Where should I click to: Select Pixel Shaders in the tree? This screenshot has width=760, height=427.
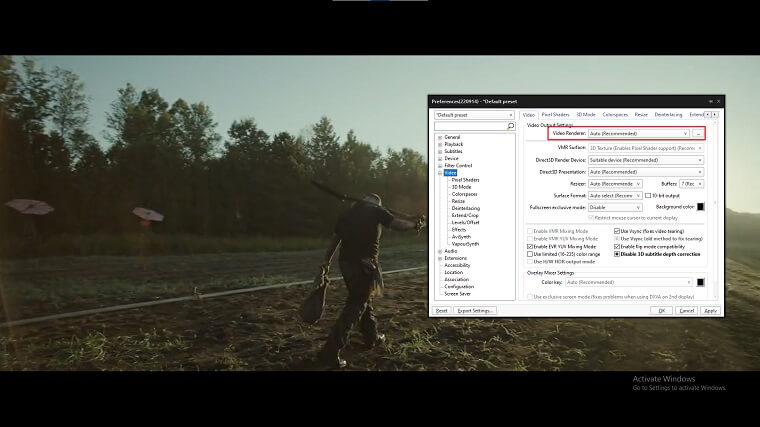[465, 180]
